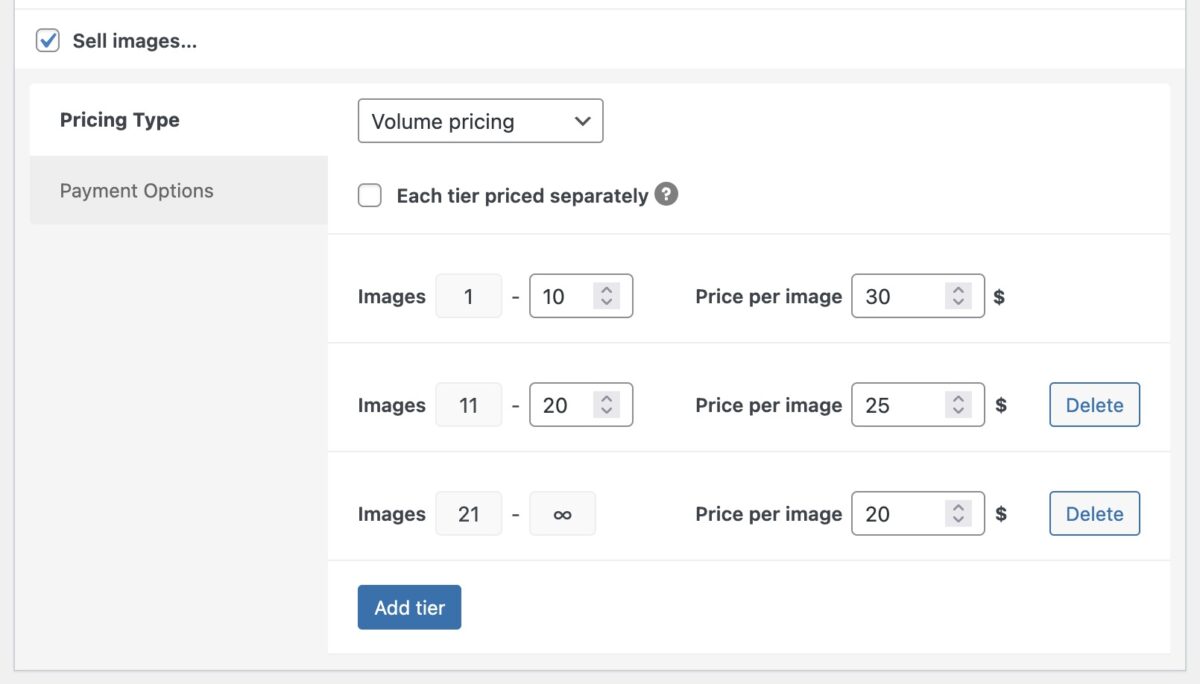Click the infinity symbol in the last tier
This screenshot has height=684, width=1200.
coord(562,513)
